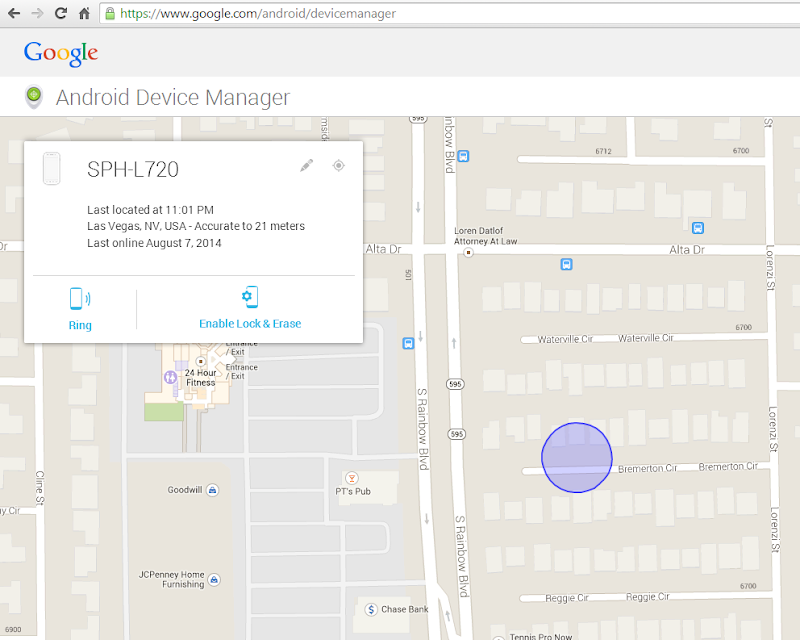Click the Tennis Pro Now label
This screenshot has width=800, height=640.
pyautogui.click(x=541, y=636)
